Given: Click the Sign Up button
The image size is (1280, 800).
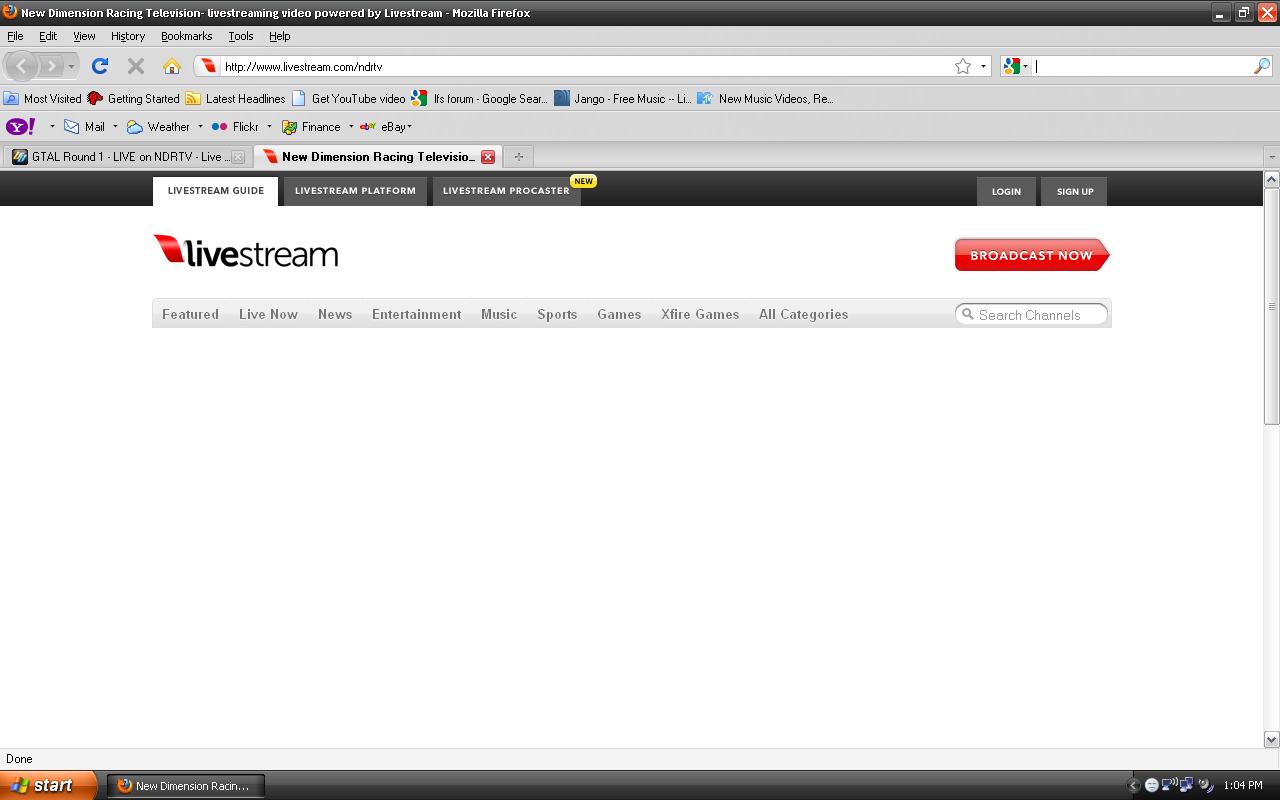Looking at the screenshot, I should click(x=1075, y=192).
